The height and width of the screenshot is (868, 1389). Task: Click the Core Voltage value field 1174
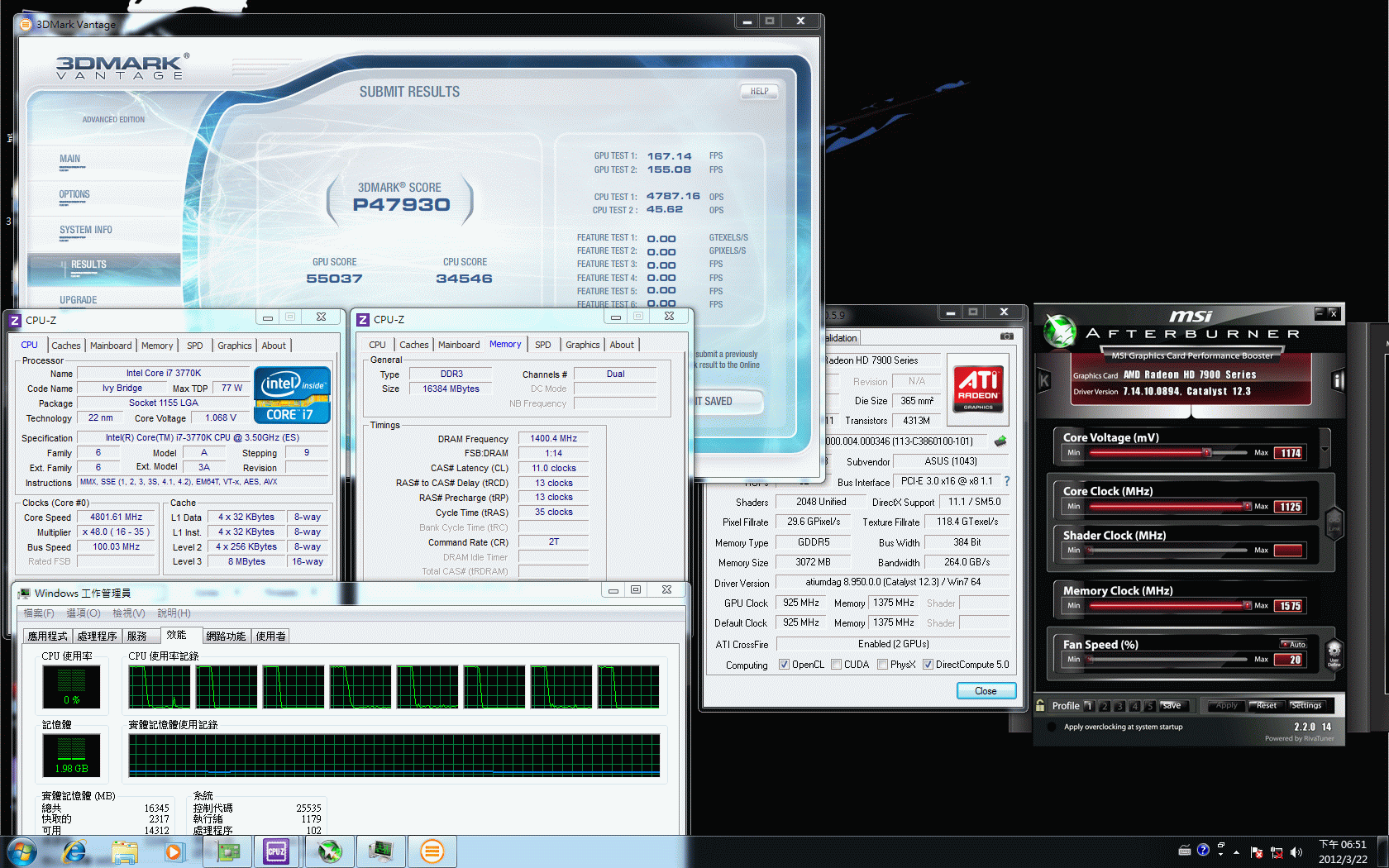click(1289, 452)
